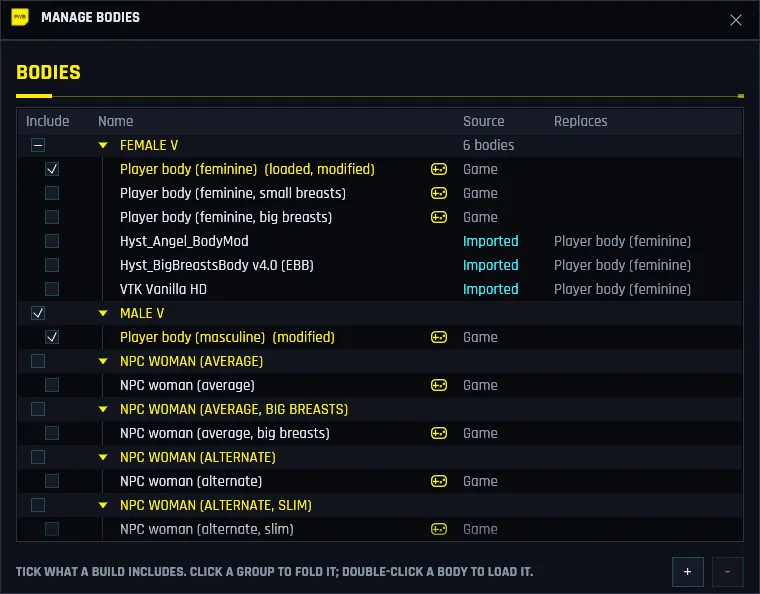The image size is (760, 594).
Task: Click Game source on NPC woman (alternate) row
Action: (480, 481)
